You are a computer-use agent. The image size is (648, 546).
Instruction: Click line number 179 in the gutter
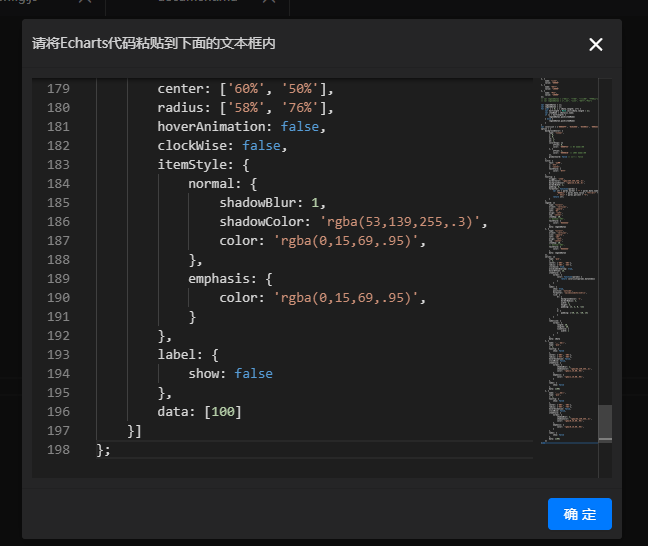point(58,88)
